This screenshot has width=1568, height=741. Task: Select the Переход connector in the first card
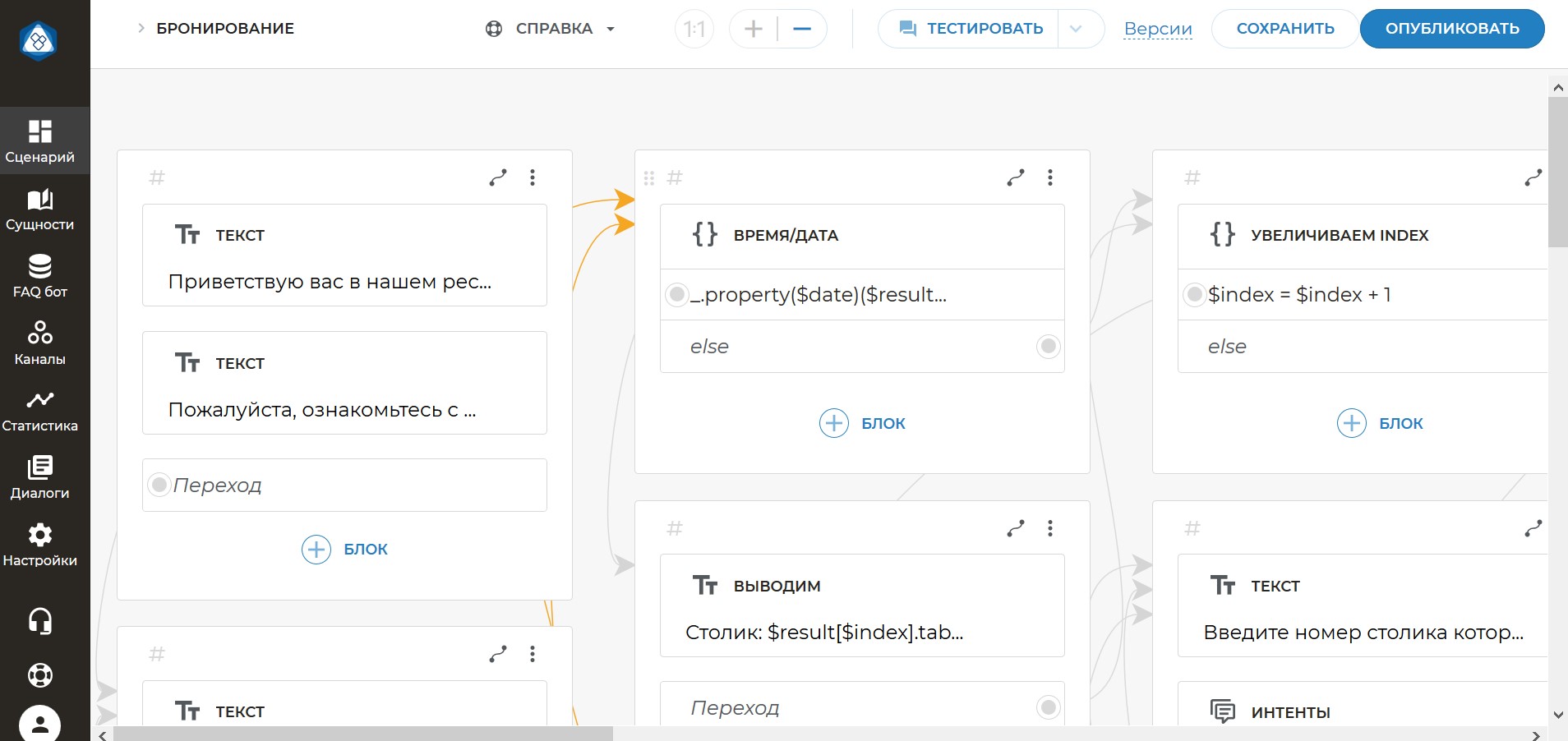pyautogui.click(x=159, y=486)
